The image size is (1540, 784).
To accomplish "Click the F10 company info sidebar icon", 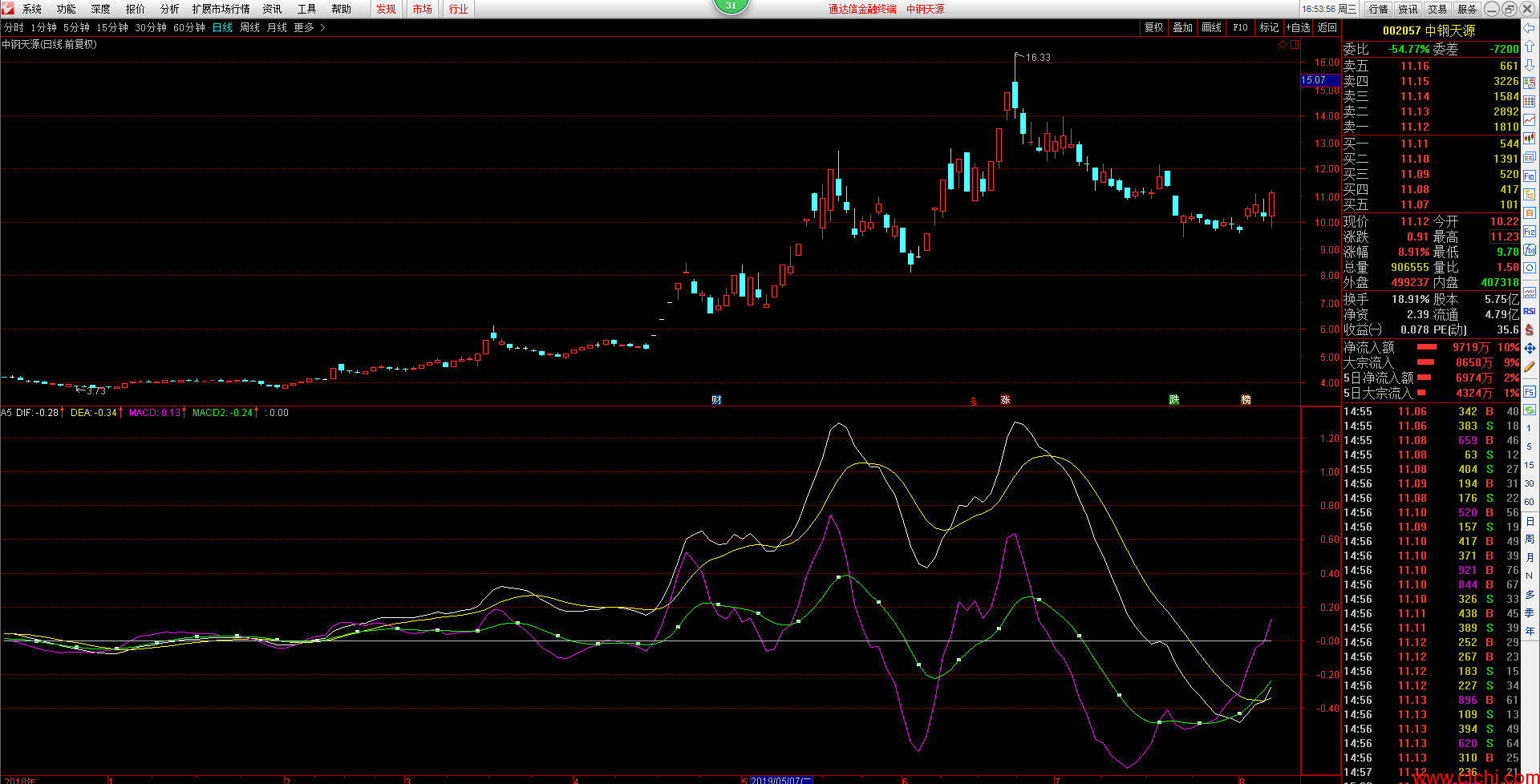I will (1530, 176).
